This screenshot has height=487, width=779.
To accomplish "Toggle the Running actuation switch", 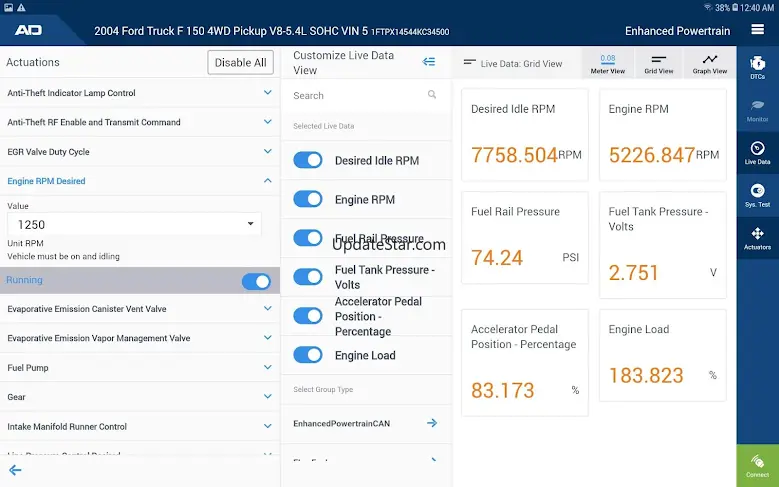I will click(x=256, y=281).
